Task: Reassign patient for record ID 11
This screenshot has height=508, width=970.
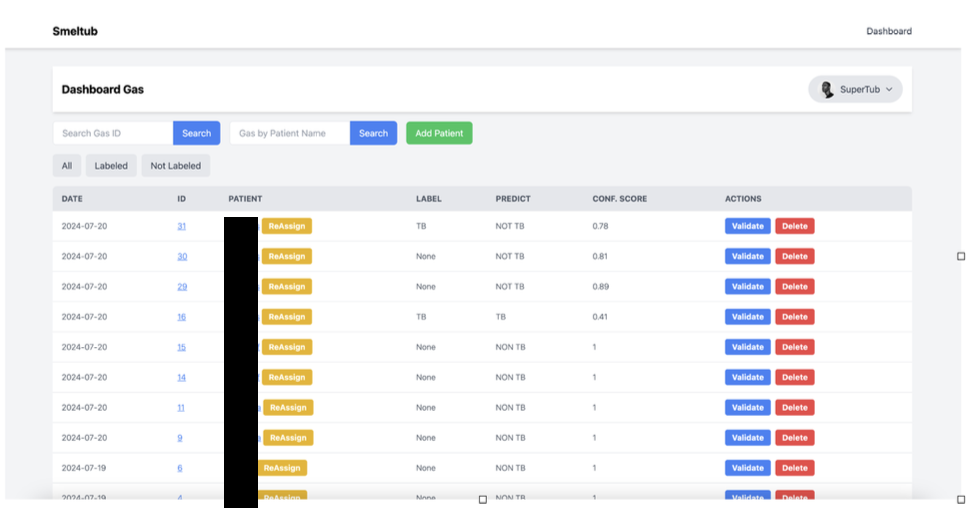Action: pyautogui.click(x=287, y=408)
